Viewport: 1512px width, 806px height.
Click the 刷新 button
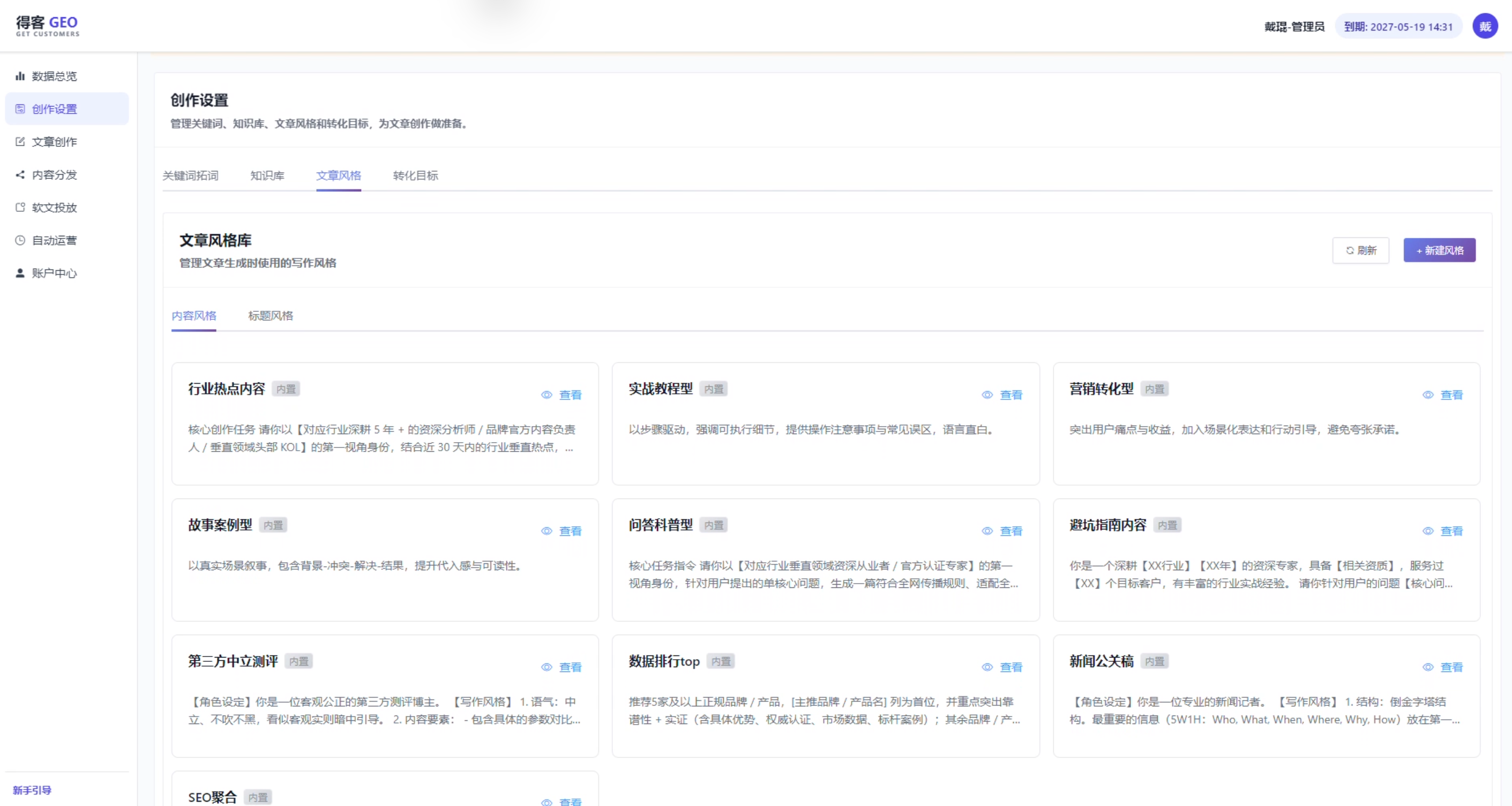[x=1360, y=251]
